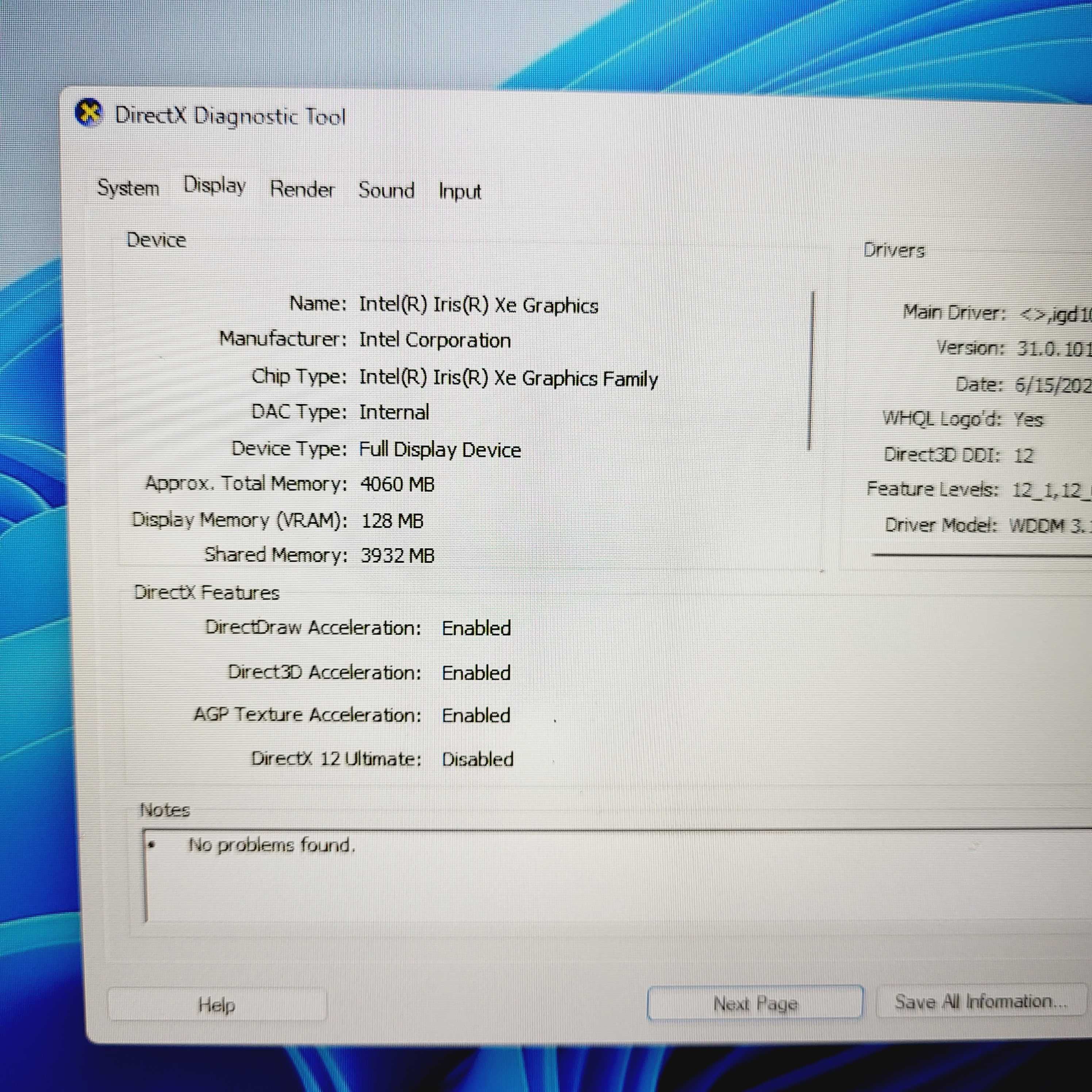This screenshot has height=1092, width=1092.
Task: Click the 'DirectX Features' group label
Action: pyautogui.click(x=206, y=593)
